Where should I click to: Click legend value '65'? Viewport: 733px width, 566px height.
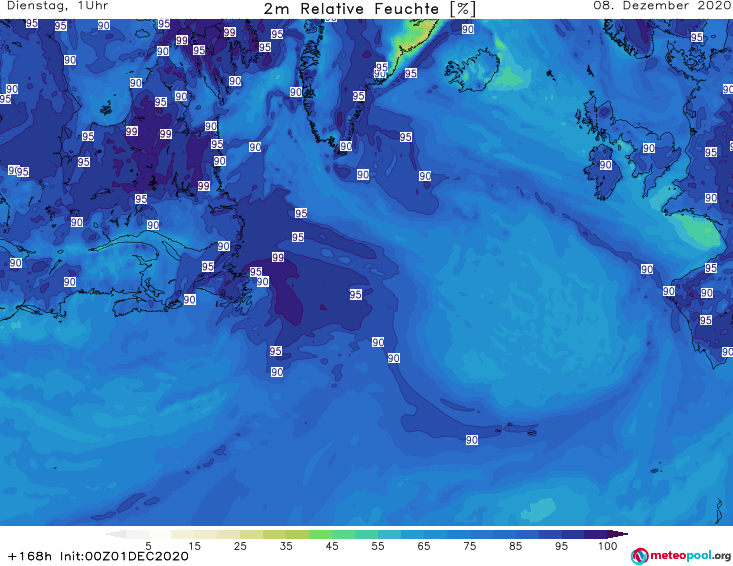pos(423,546)
